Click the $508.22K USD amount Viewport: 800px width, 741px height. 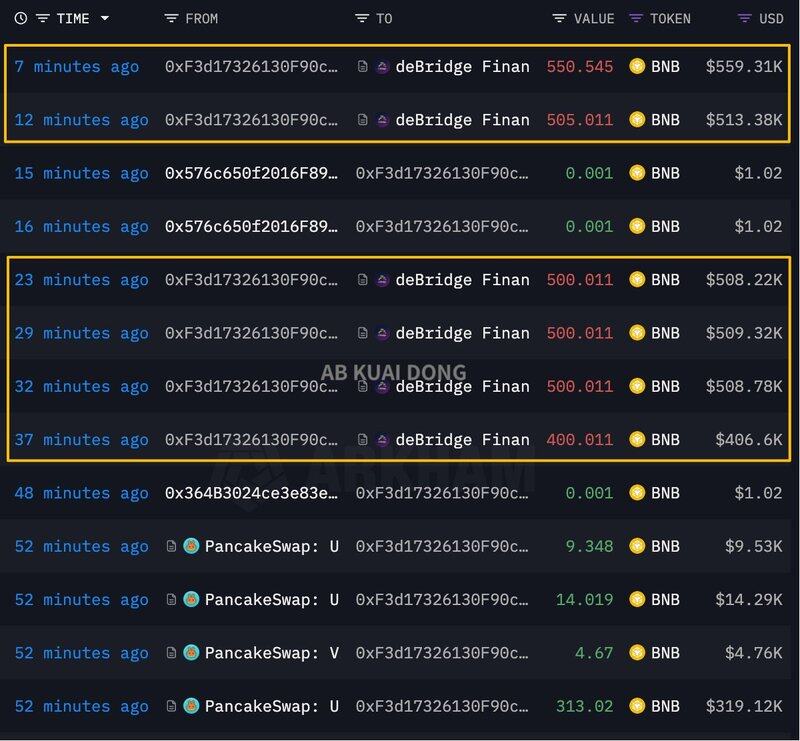pos(744,280)
